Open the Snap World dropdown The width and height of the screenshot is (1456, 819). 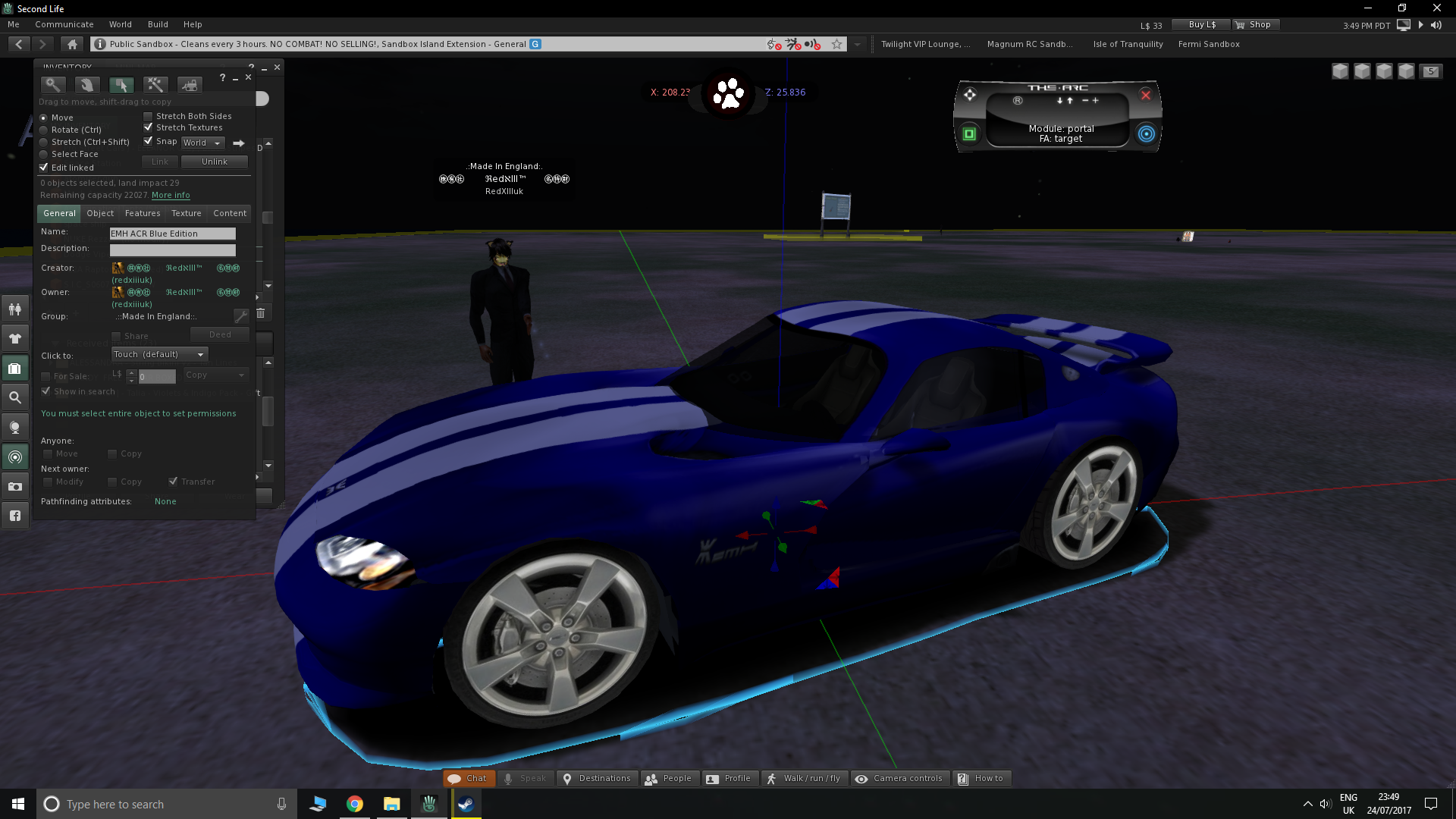click(x=202, y=143)
